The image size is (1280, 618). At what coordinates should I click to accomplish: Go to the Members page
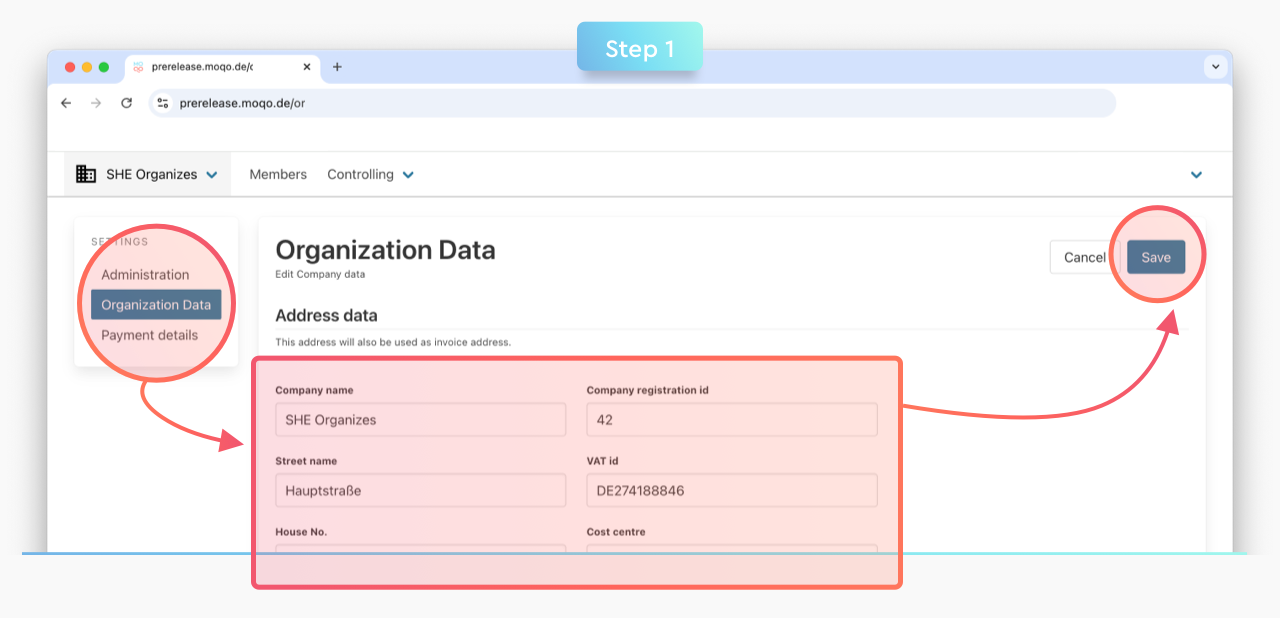[278, 174]
